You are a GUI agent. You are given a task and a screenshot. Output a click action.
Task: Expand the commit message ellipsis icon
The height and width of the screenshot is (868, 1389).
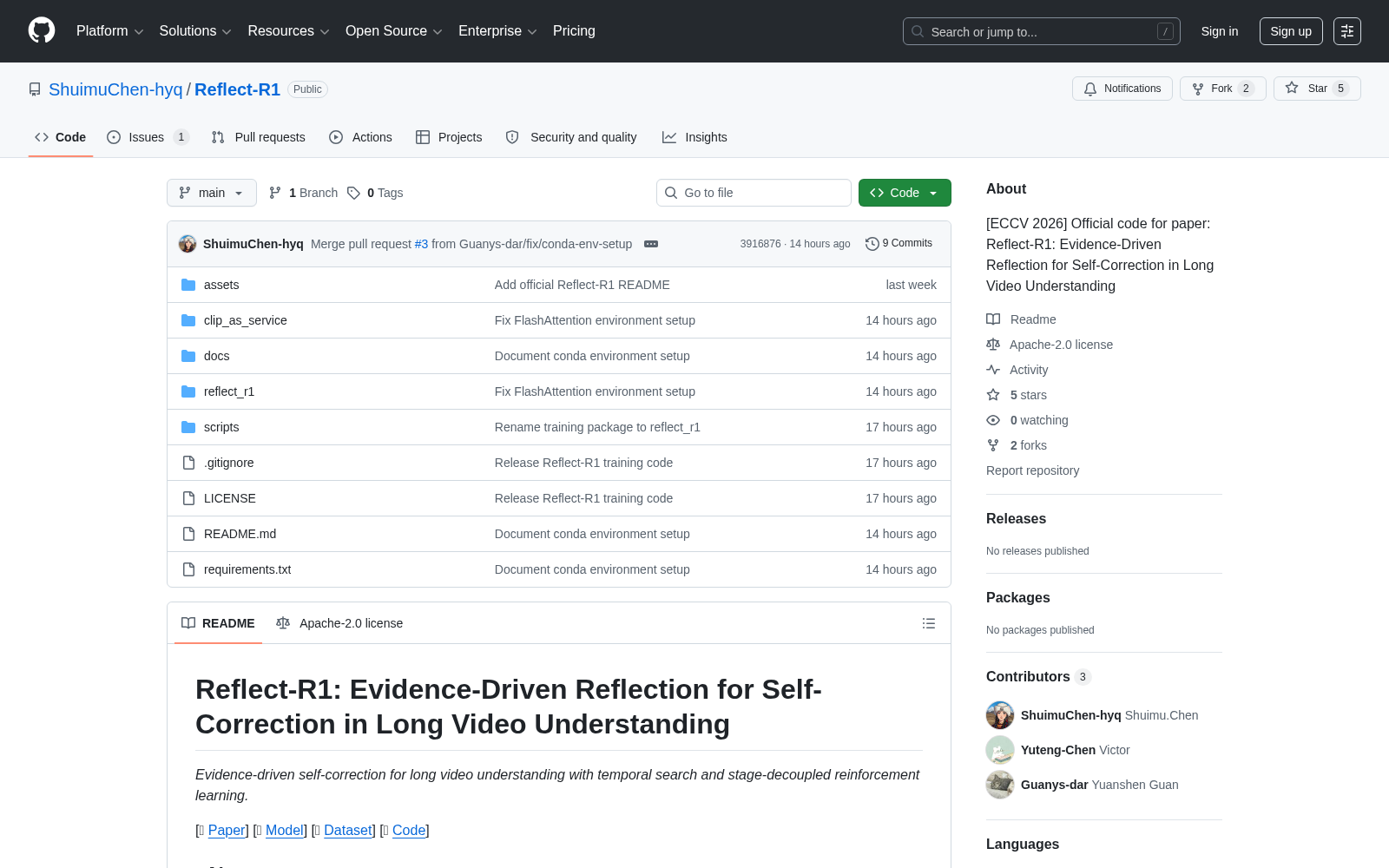(x=651, y=244)
